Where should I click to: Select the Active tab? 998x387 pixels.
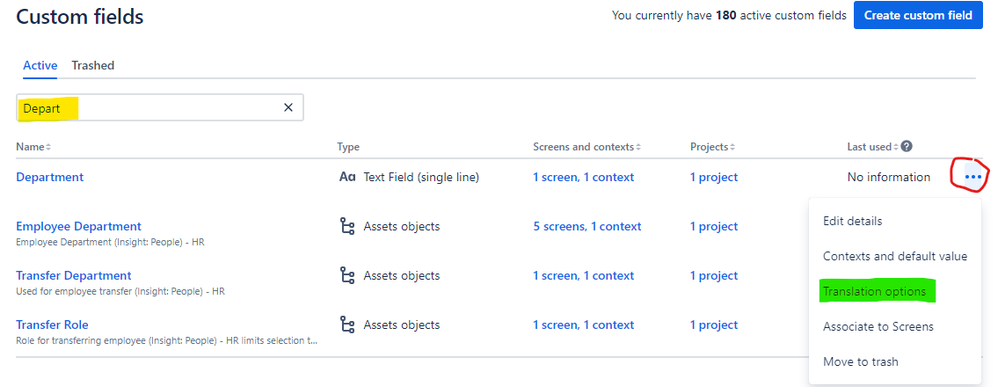pos(40,65)
